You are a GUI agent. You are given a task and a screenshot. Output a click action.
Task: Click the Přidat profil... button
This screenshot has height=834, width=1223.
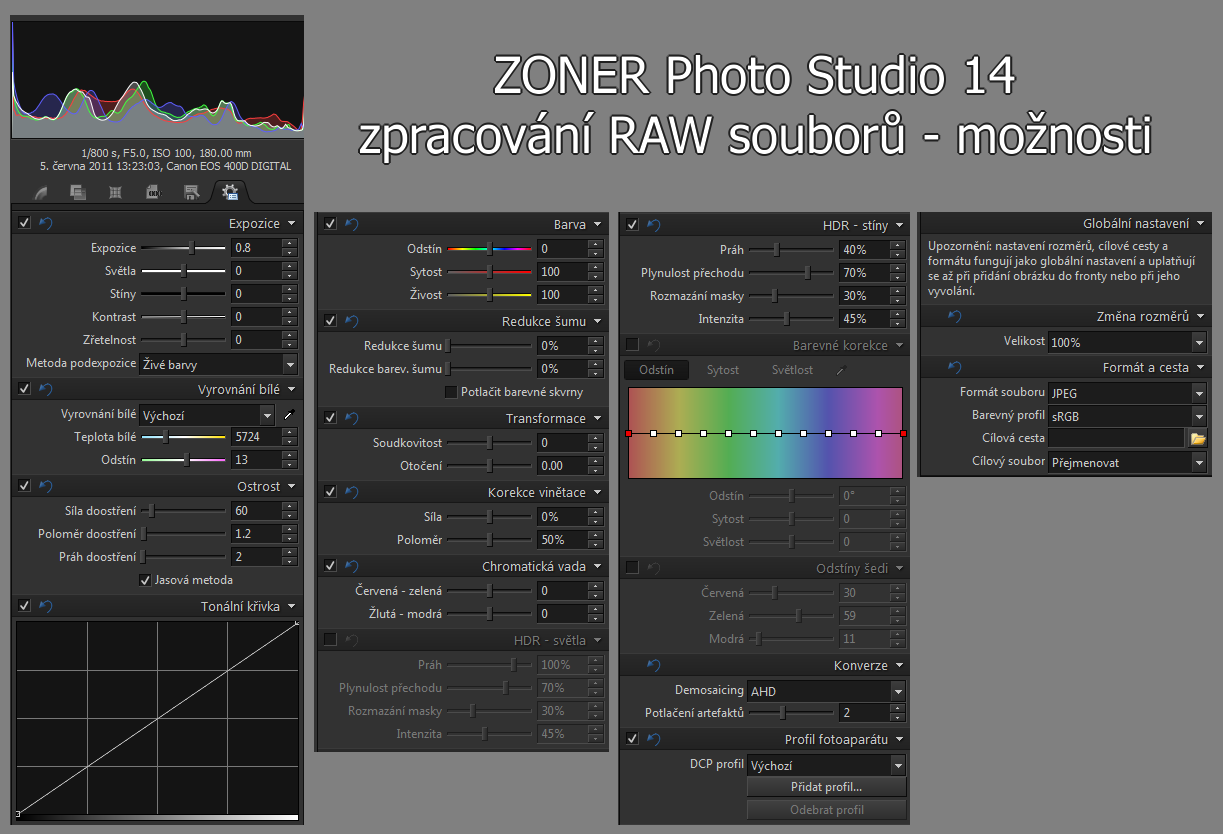[826, 787]
